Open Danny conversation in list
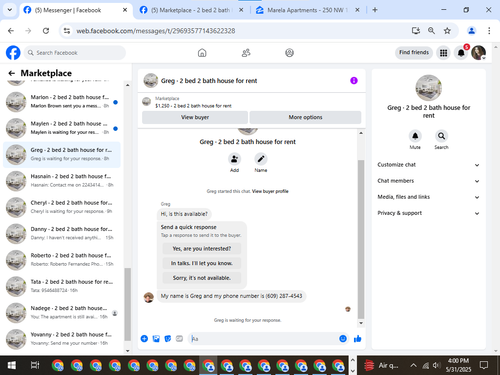Screen dimensions: 500x375 [62, 233]
